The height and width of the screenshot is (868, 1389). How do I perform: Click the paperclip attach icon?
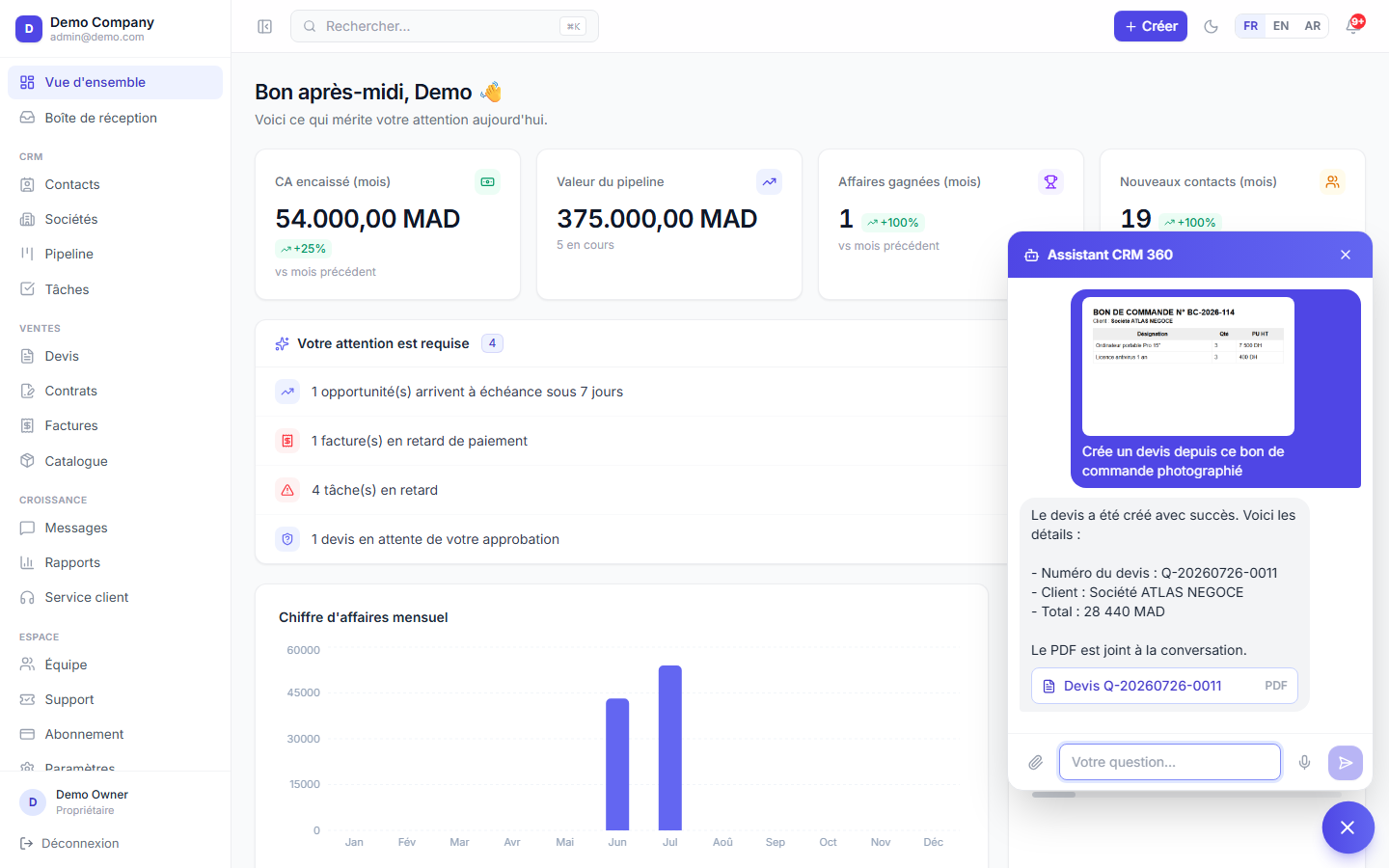[x=1035, y=762]
